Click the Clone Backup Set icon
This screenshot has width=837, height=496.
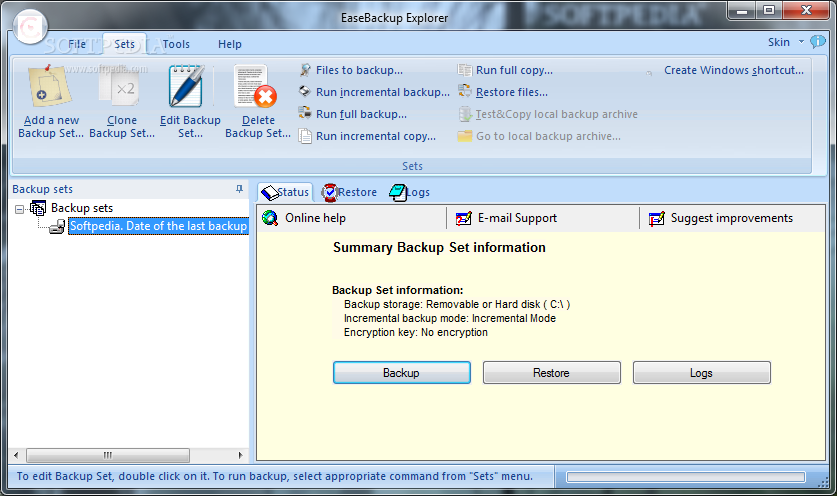point(120,86)
